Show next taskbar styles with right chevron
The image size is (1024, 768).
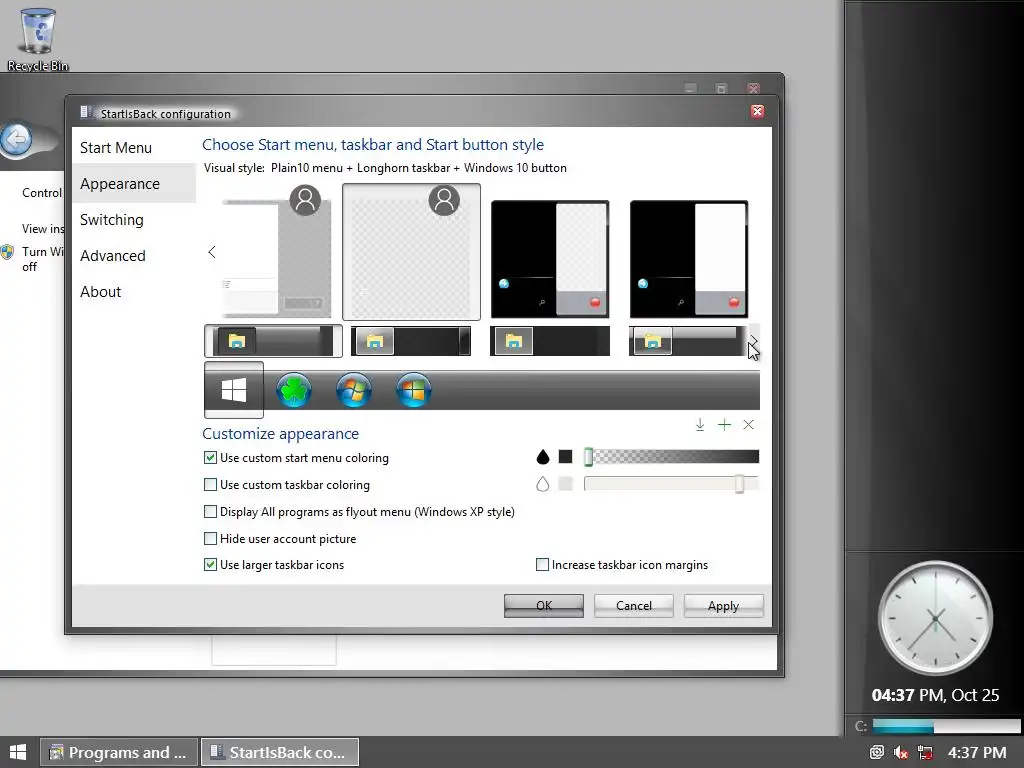(753, 341)
